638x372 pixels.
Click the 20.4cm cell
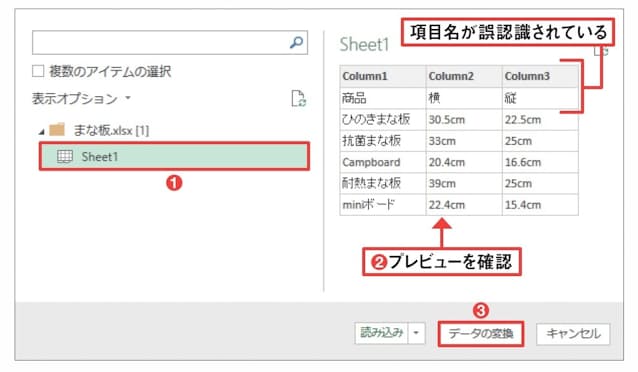click(464, 162)
